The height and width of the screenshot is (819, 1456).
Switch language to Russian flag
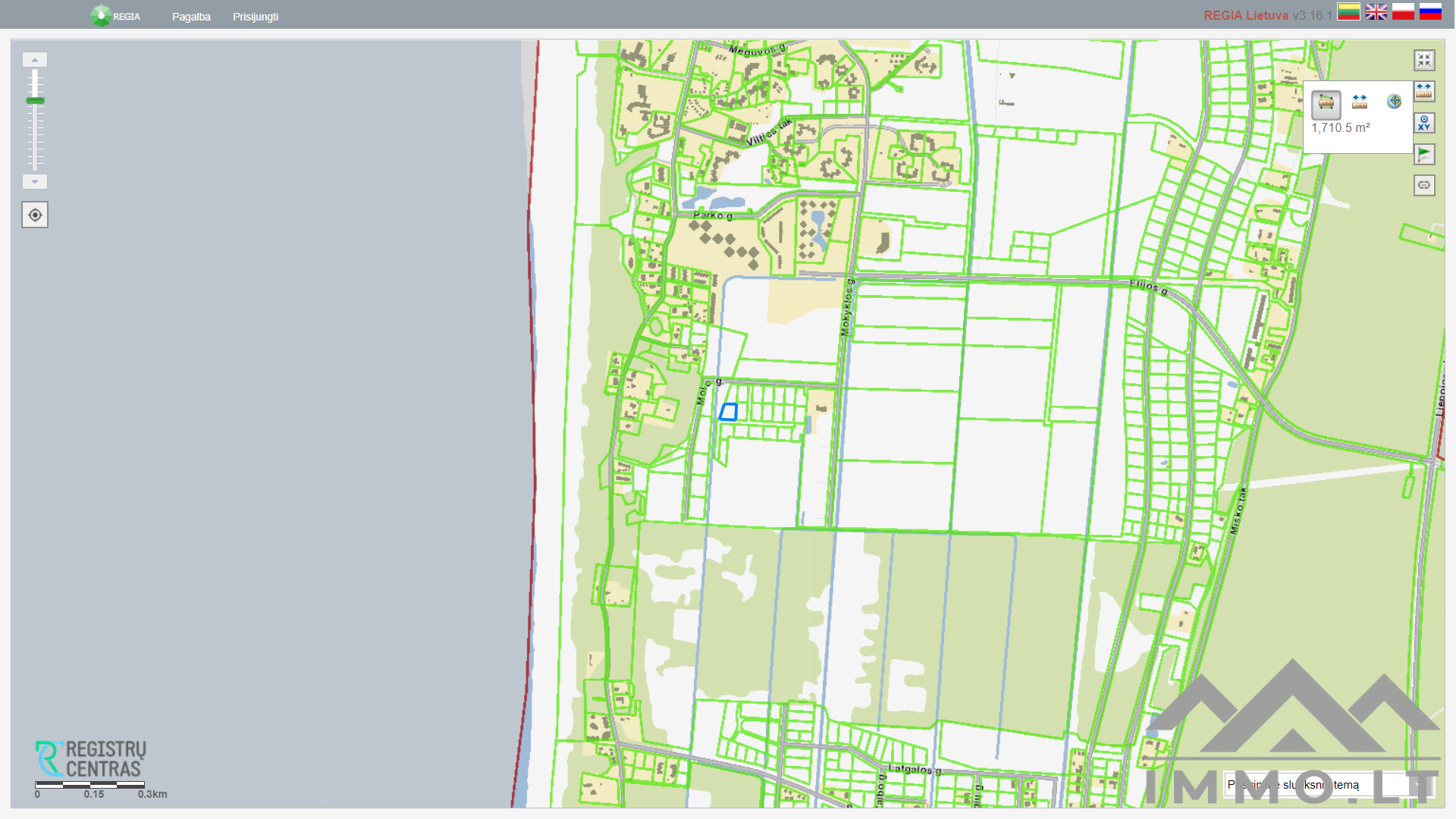click(x=1430, y=11)
